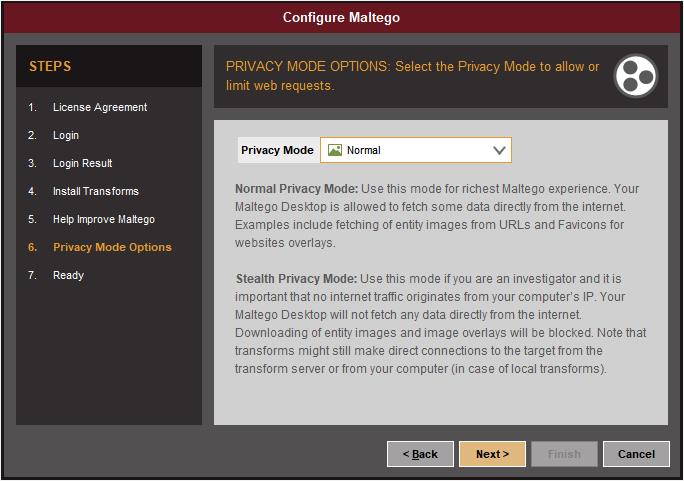Select the Login Result step
684x481 pixels.
pyautogui.click(x=82, y=163)
